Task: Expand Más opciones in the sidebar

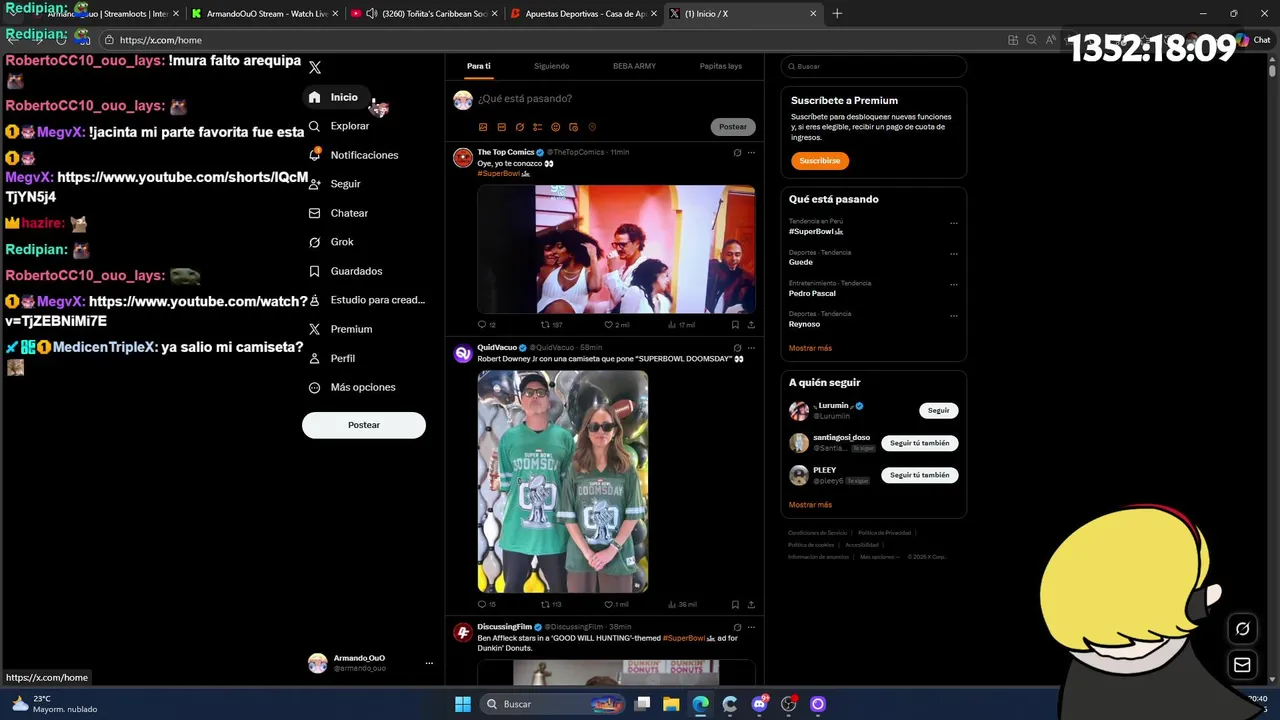Action: click(x=351, y=387)
